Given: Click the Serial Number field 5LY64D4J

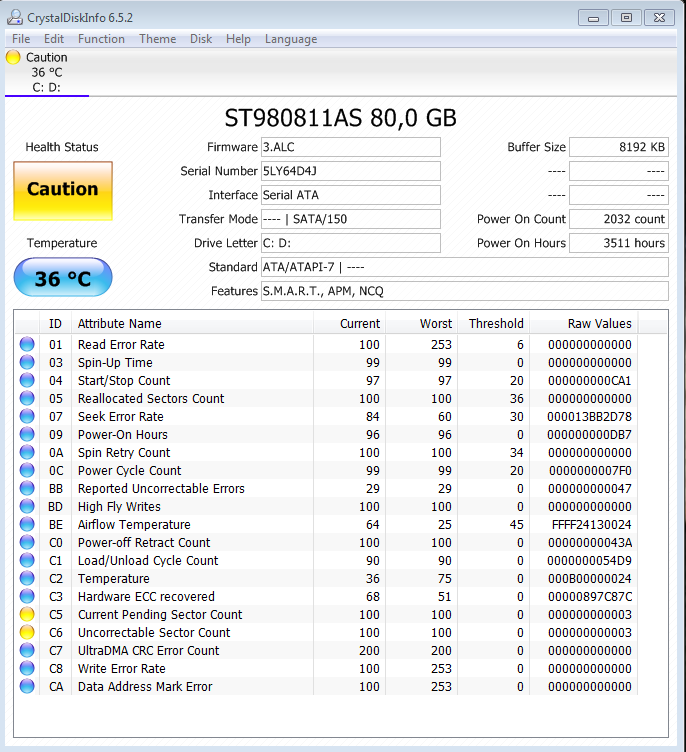Looking at the screenshot, I should pos(351,171).
